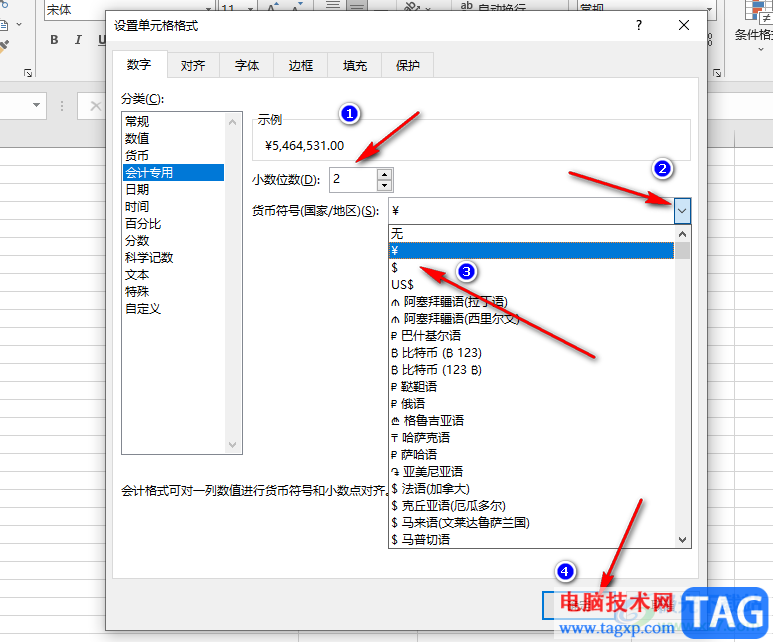
Task: Open clipboard group dialog launcher
Action: tap(28, 73)
